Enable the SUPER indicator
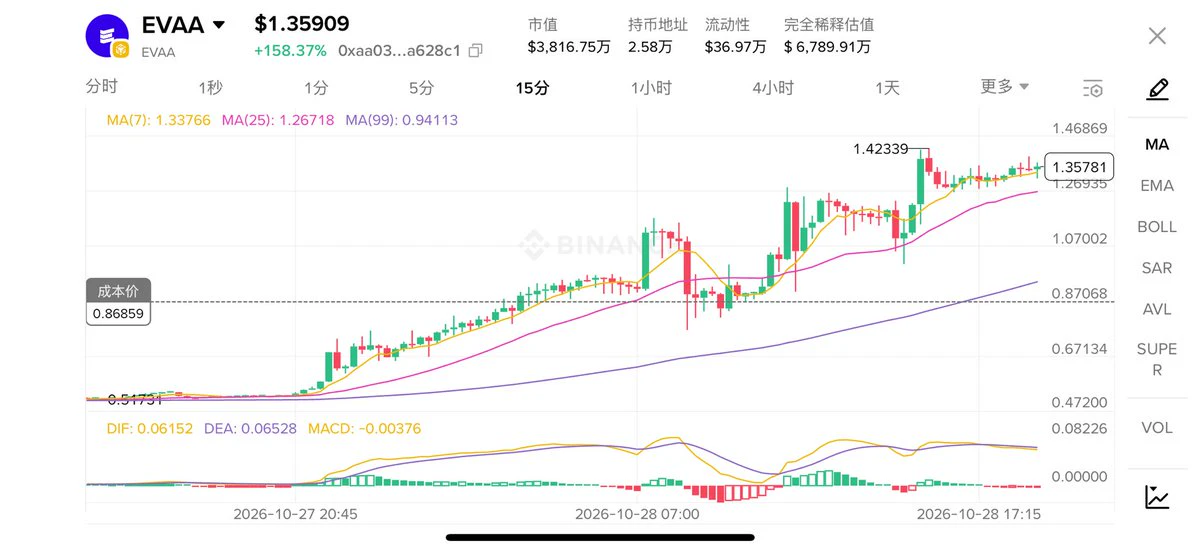 click(x=1157, y=359)
